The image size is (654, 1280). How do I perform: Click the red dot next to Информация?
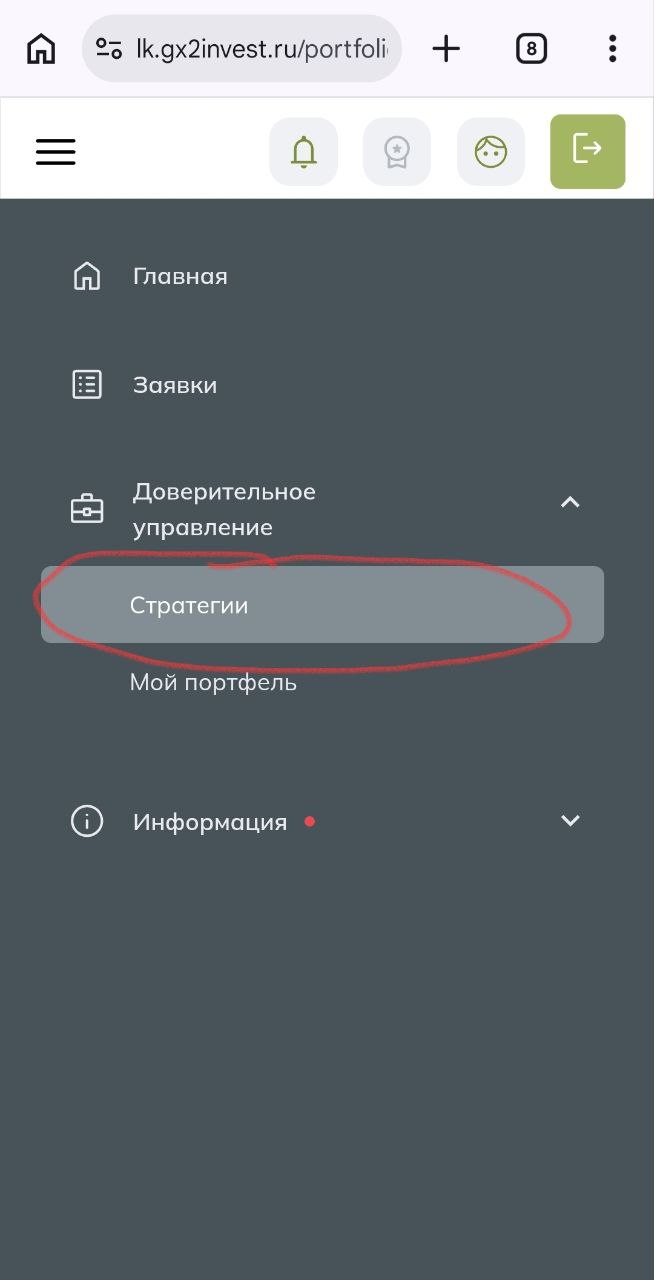(x=310, y=822)
